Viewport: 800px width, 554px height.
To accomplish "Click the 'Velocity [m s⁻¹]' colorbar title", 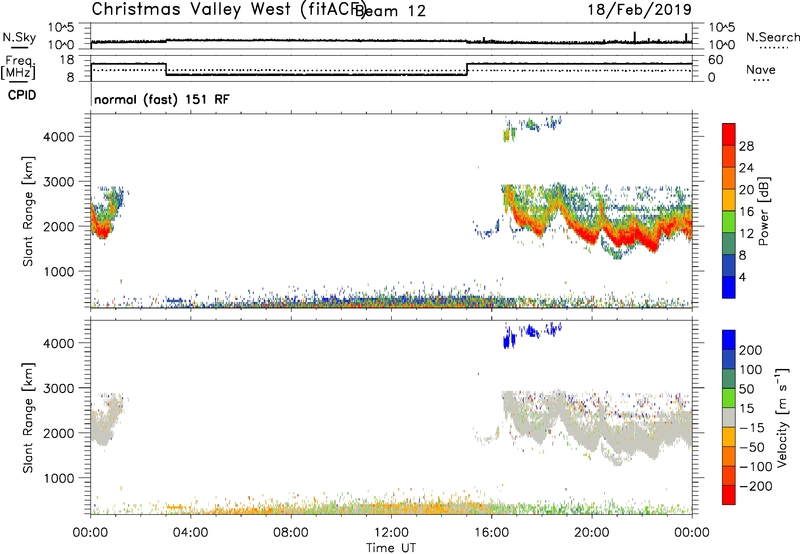I will pos(782,417).
